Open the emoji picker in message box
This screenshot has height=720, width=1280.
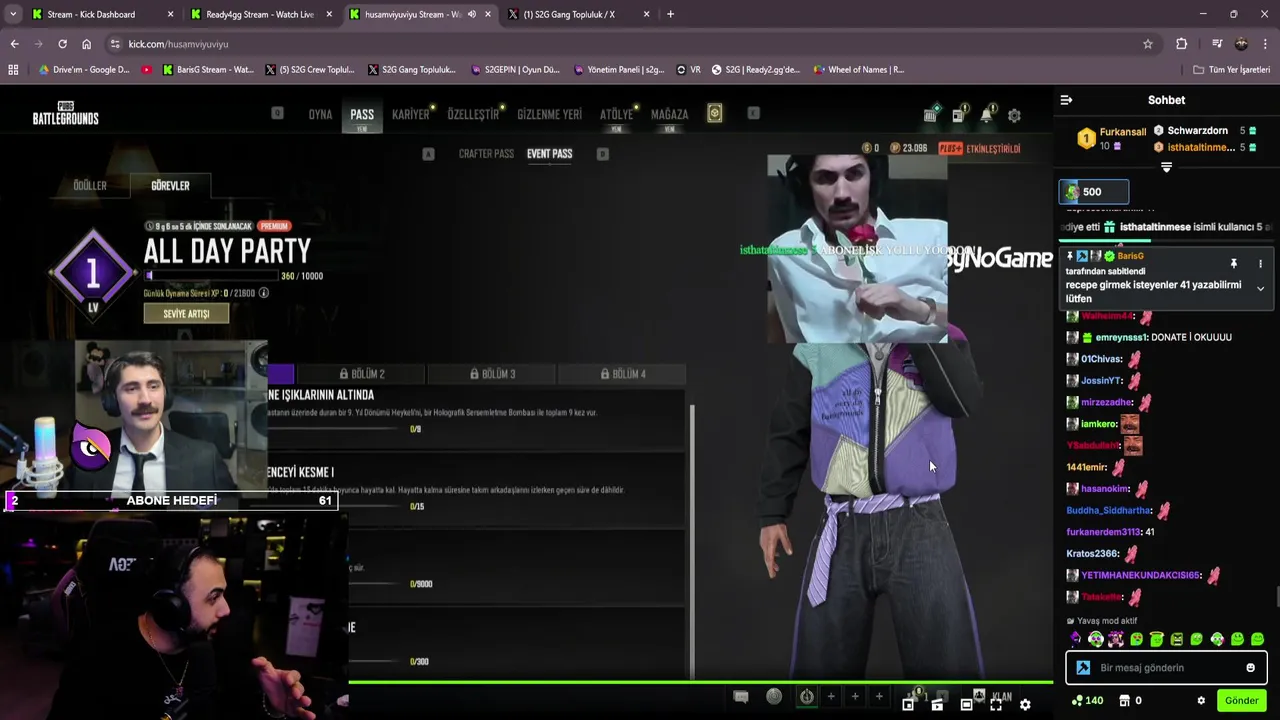point(1250,668)
